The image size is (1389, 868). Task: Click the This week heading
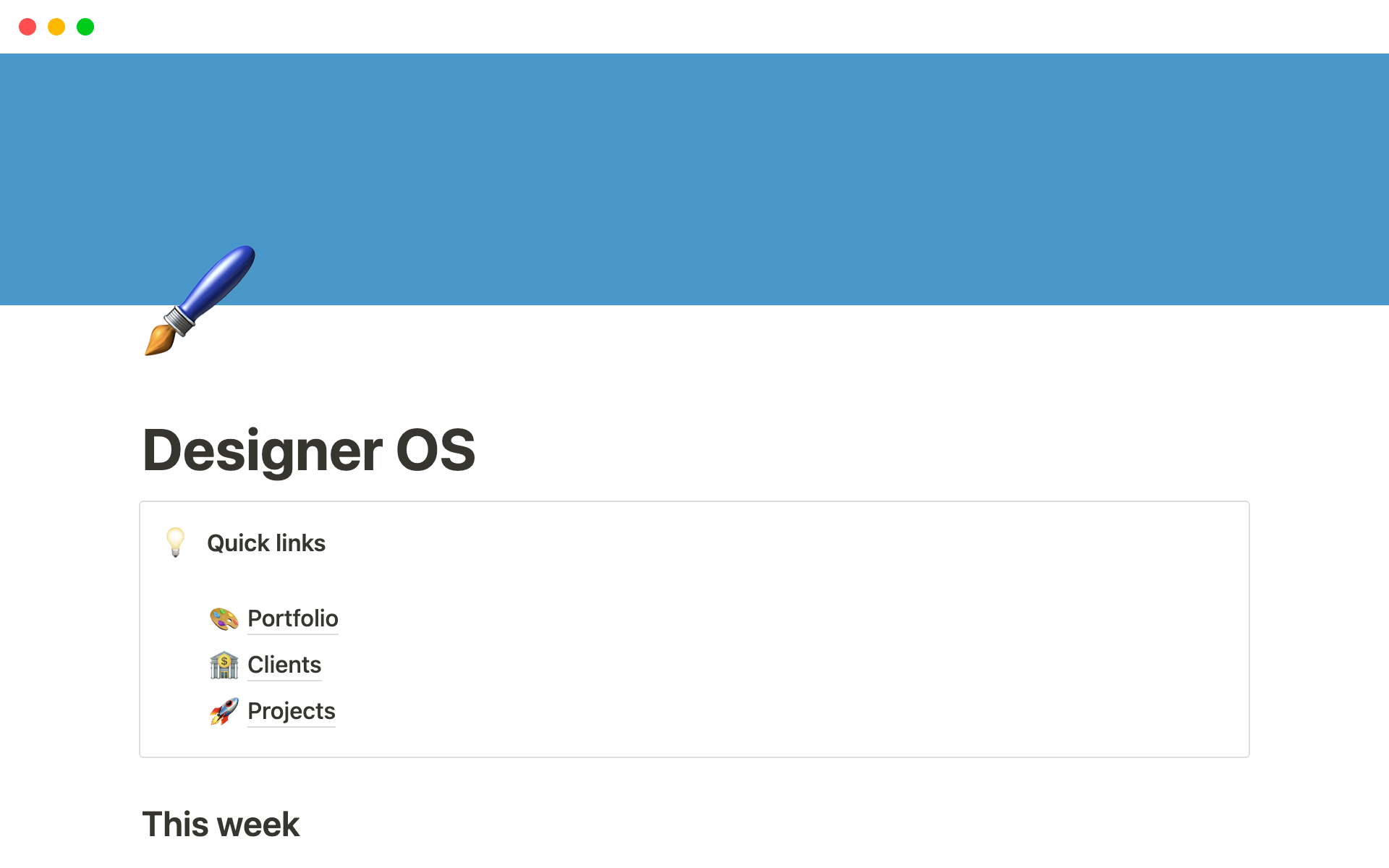[x=221, y=824]
